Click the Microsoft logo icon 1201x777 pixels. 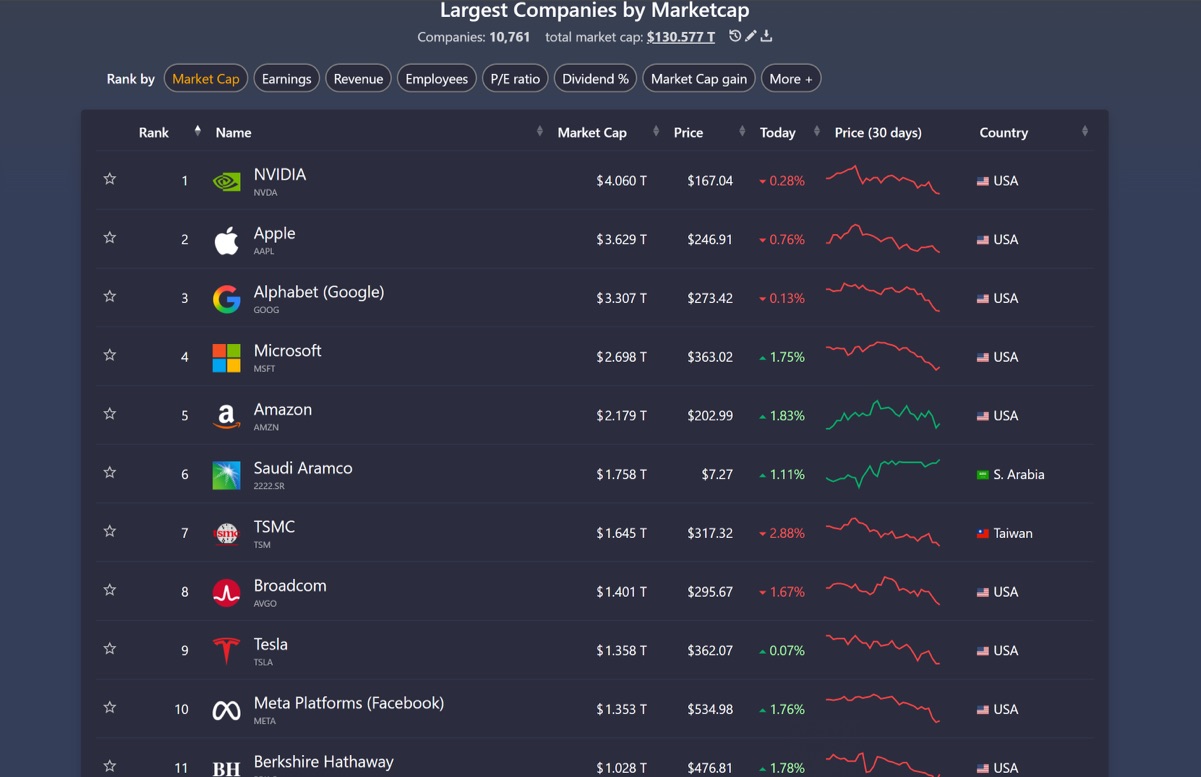[x=227, y=357]
